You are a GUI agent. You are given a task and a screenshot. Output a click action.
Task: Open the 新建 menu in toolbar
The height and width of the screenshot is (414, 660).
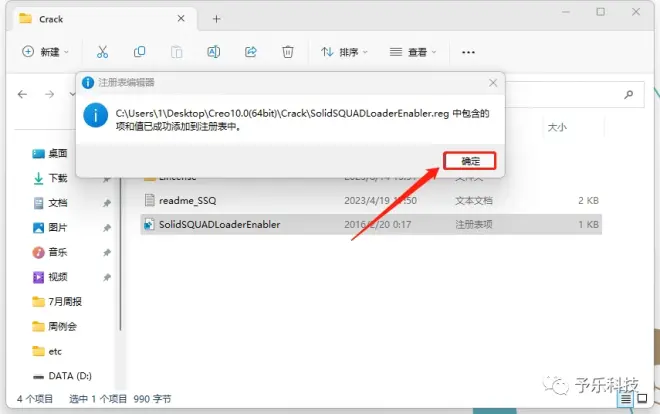pyautogui.click(x=45, y=52)
